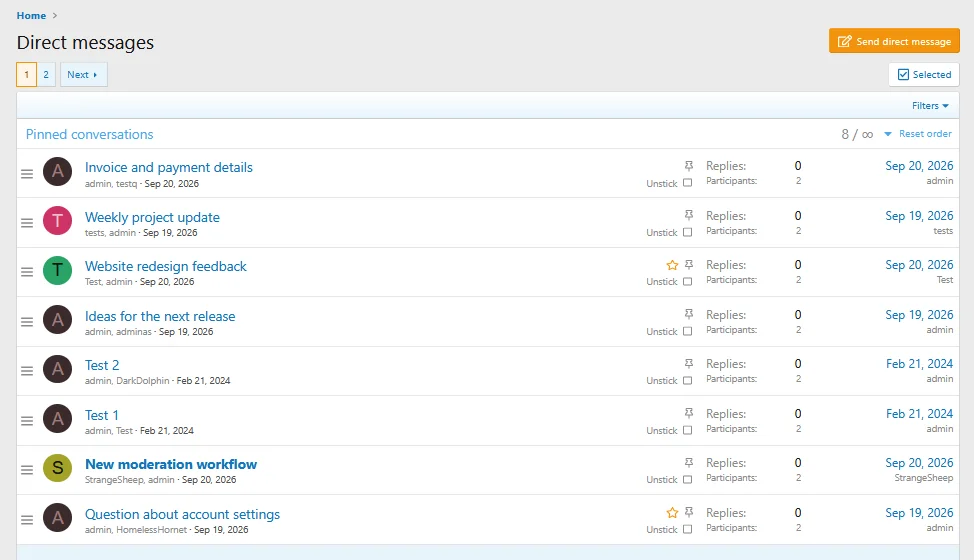
Task: Open the Filters dropdown
Action: tap(930, 106)
